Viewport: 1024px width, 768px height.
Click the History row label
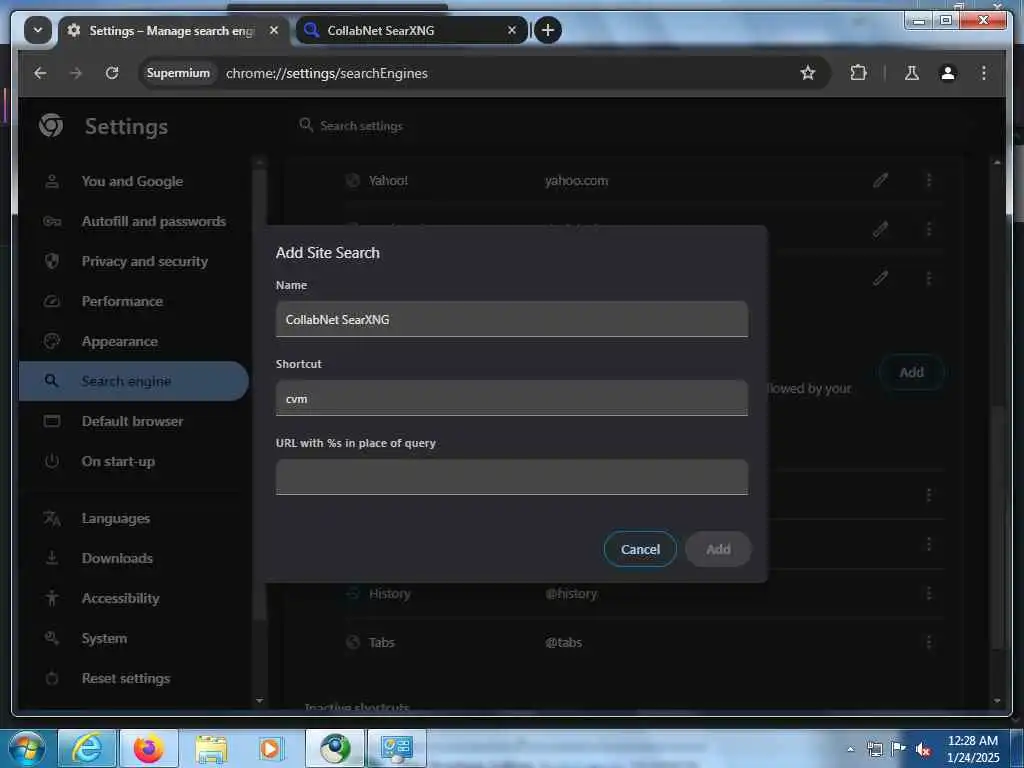390,594
